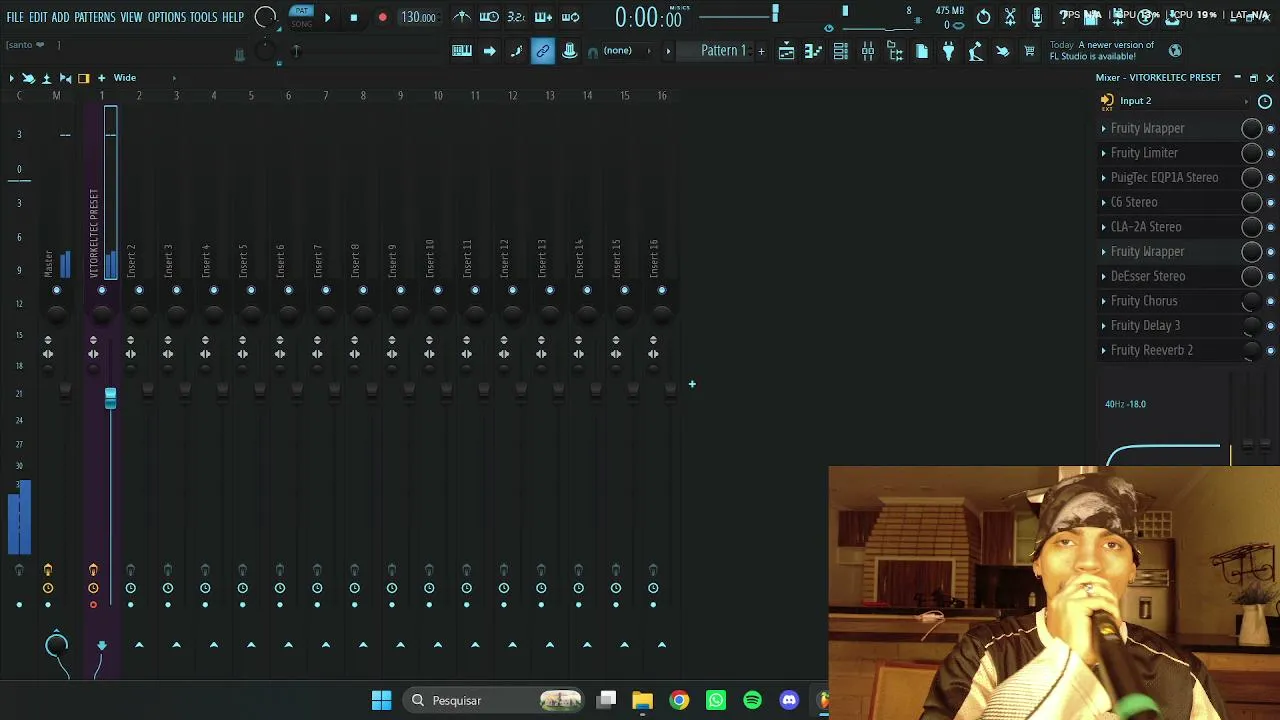Mute the Insert 5 mixer track
The width and height of the screenshot is (1280, 720).
251,290
